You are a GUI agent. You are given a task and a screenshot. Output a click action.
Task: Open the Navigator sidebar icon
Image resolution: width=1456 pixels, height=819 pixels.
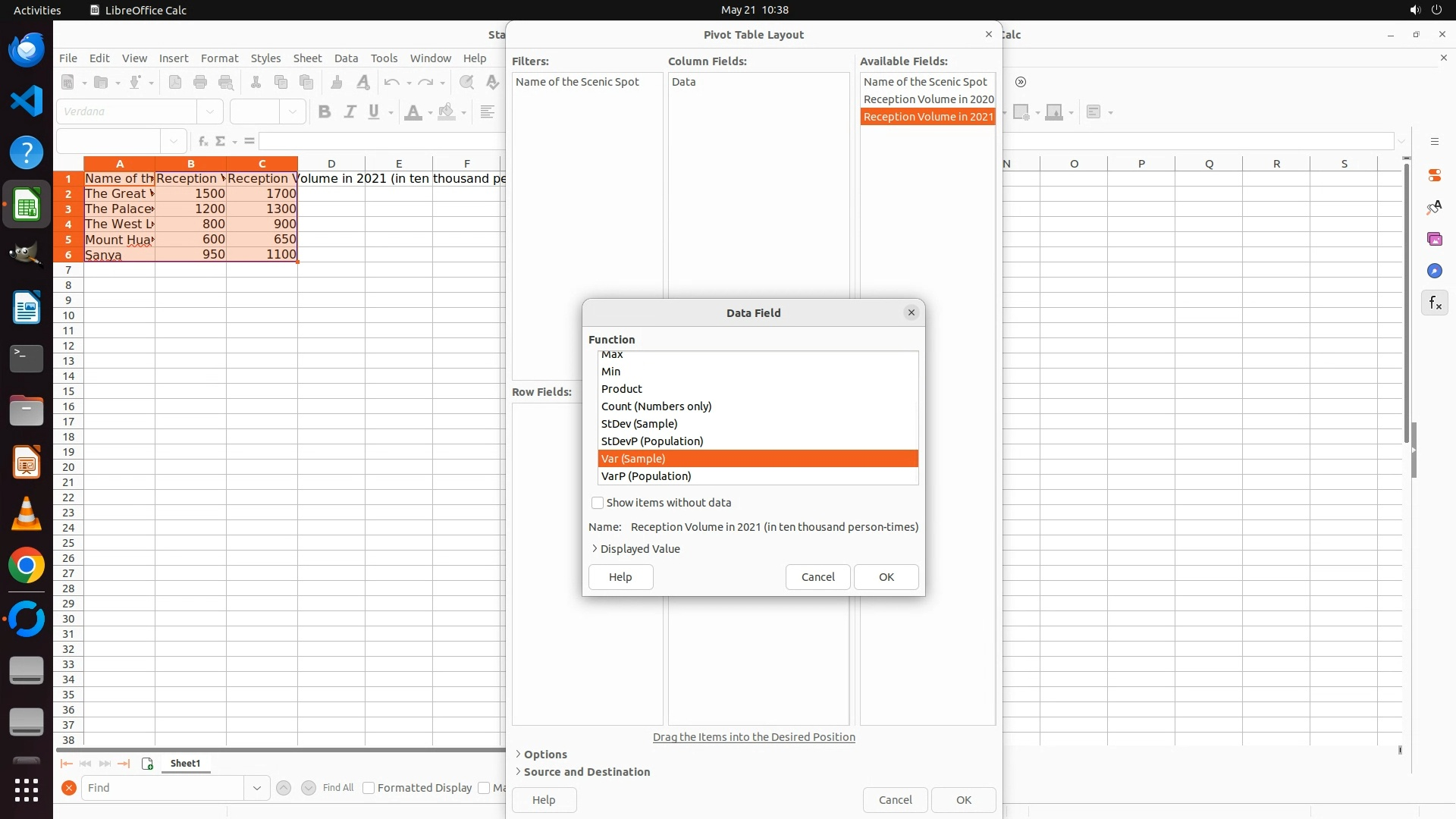click(x=1434, y=271)
